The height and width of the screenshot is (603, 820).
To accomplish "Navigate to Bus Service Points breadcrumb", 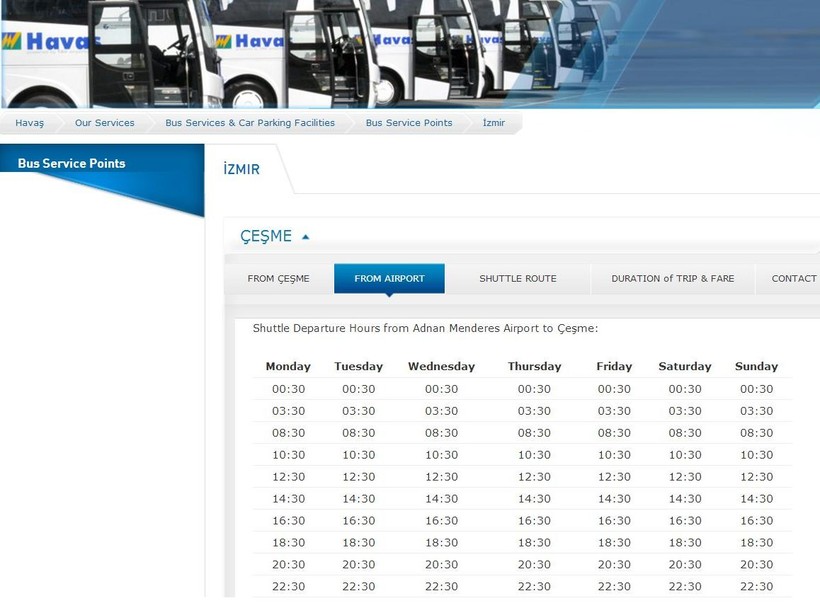I will [408, 123].
